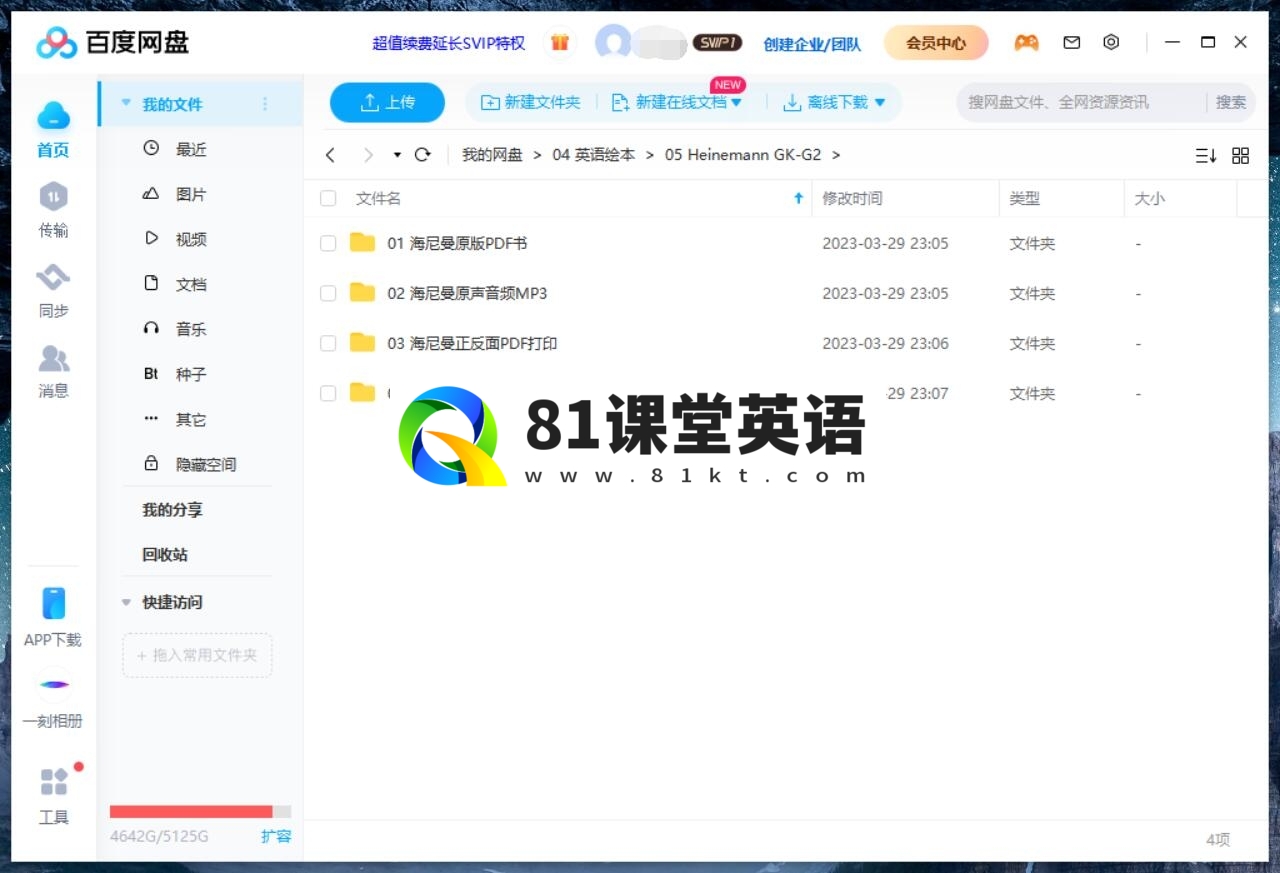Switch to grid view icon
This screenshot has width=1280, height=873.
(1241, 156)
